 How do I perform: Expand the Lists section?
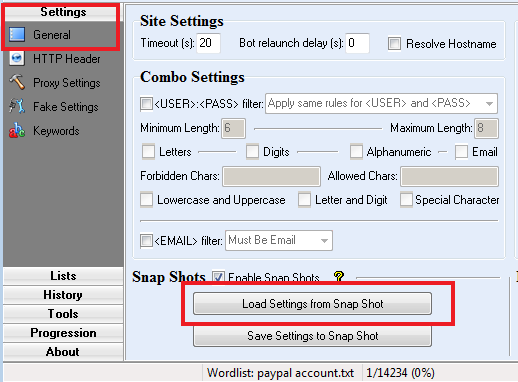tap(63, 276)
